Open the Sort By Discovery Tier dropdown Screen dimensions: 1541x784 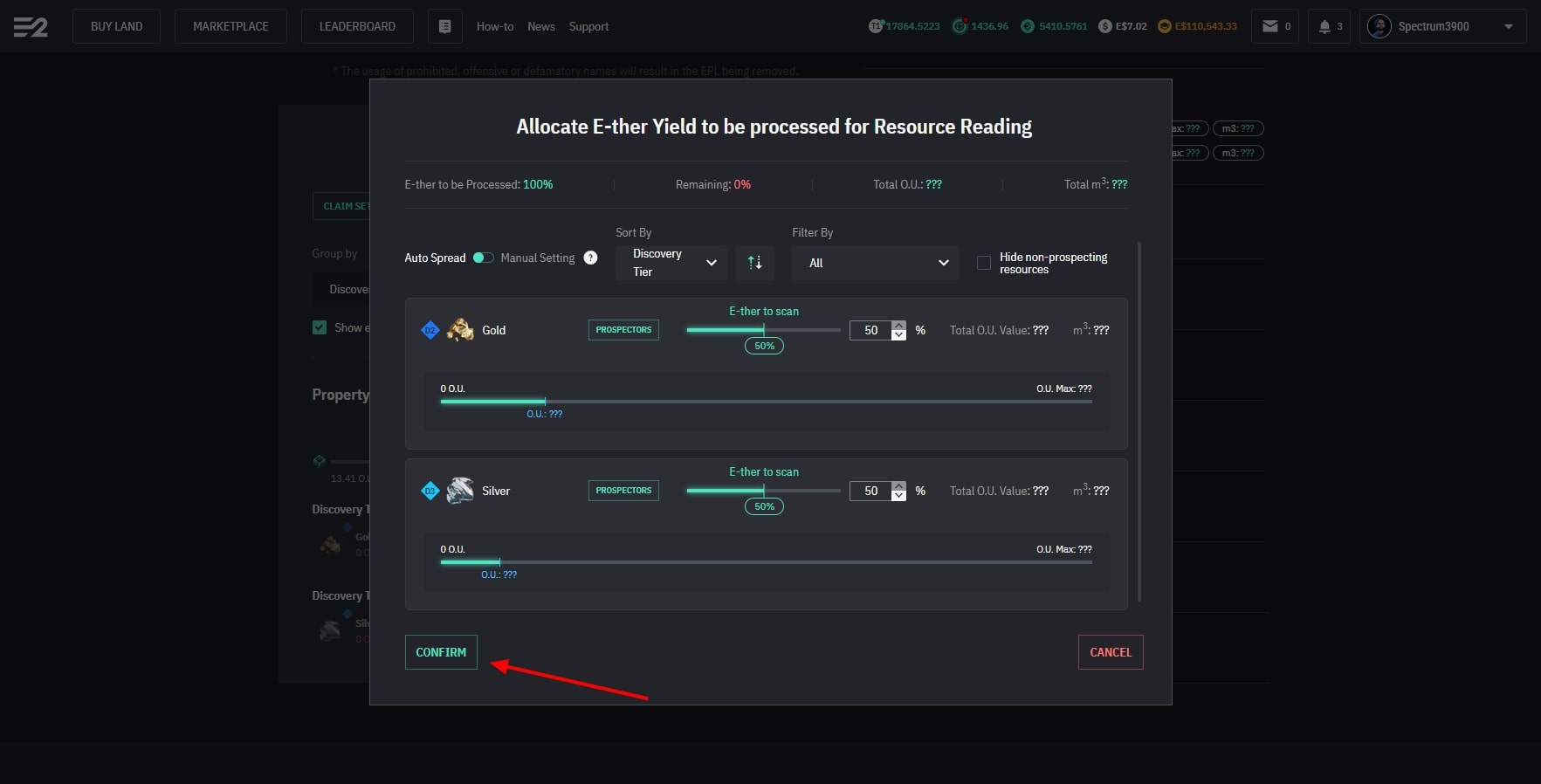671,263
